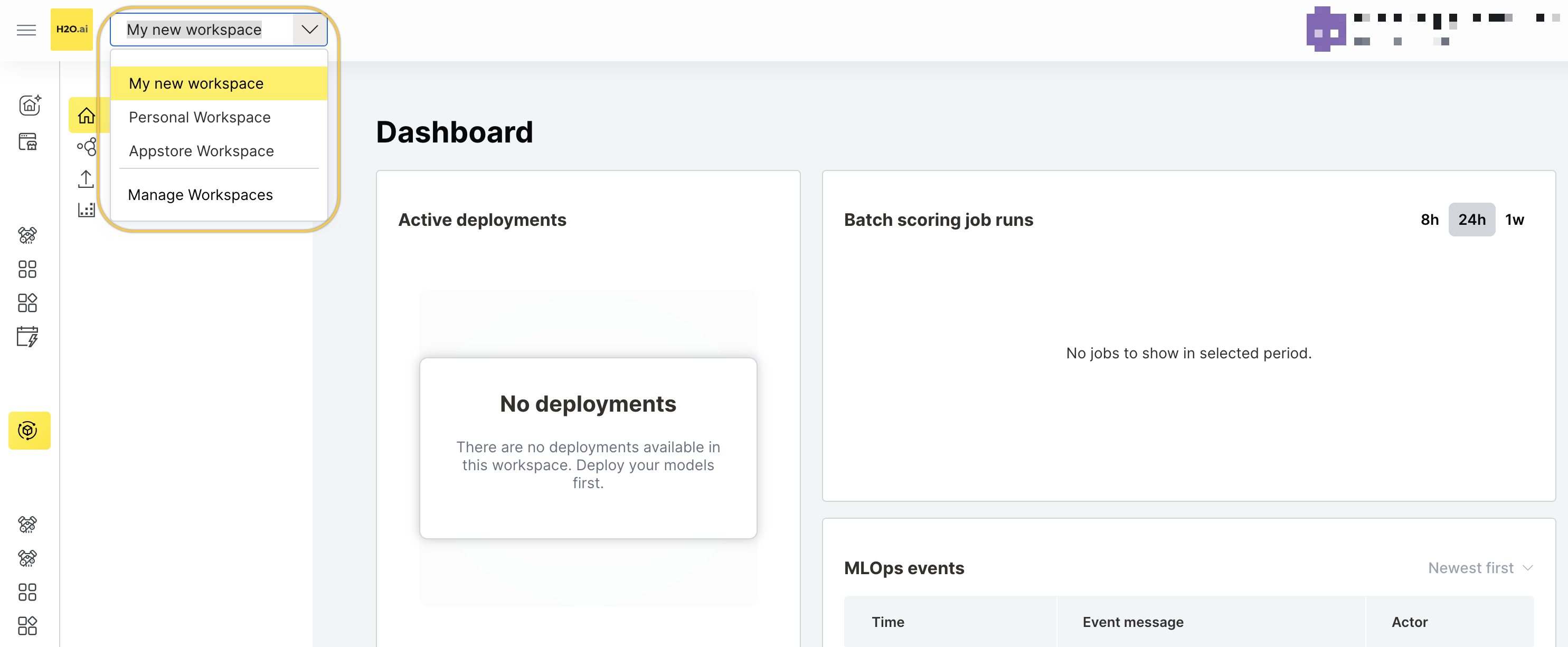Image resolution: width=1568 pixels, height=647 pixels.
Task: Open the Newest first sort dropdown
Action: click(1480, 568)
